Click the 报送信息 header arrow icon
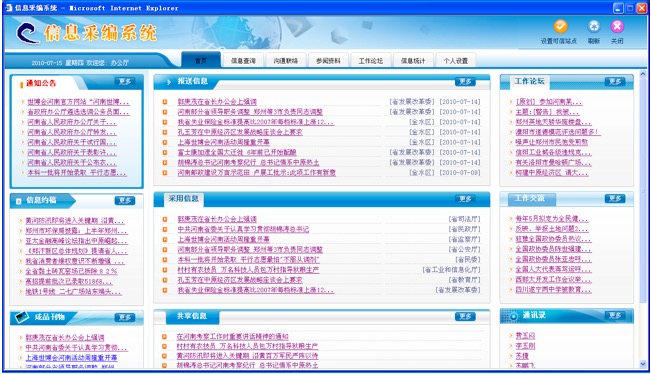The height and width of the screenshot is (374, 651). (x=169, y=82)
